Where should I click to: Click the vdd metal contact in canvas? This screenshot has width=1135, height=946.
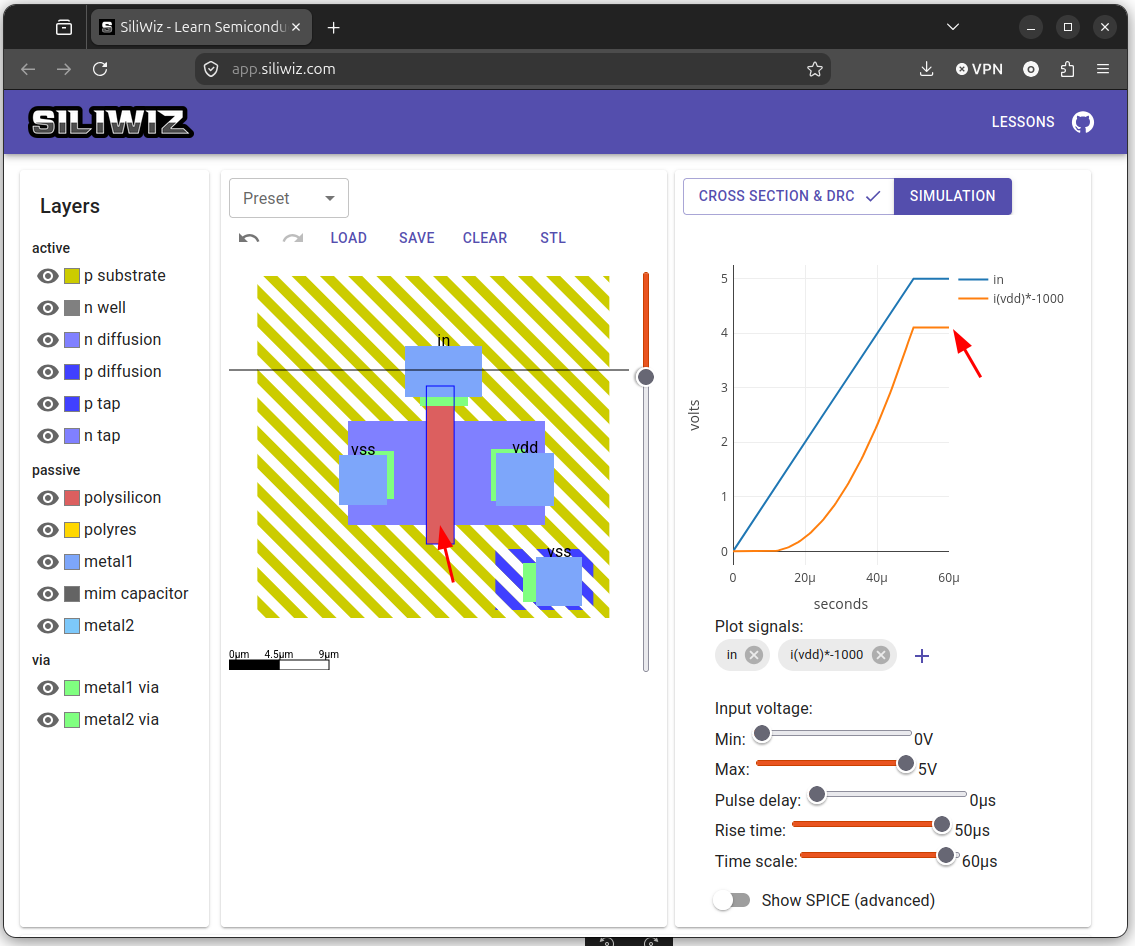pyautogui.click(x=524, y=479)
